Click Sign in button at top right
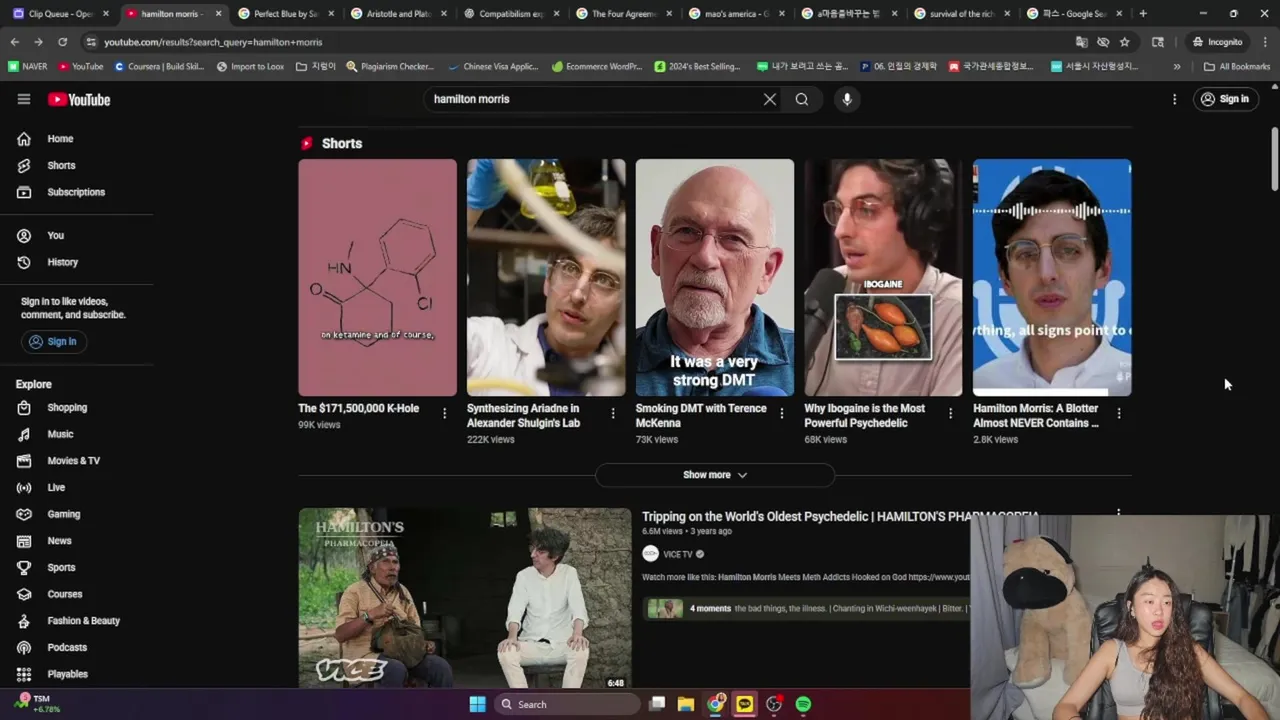 click(1226, 99)
